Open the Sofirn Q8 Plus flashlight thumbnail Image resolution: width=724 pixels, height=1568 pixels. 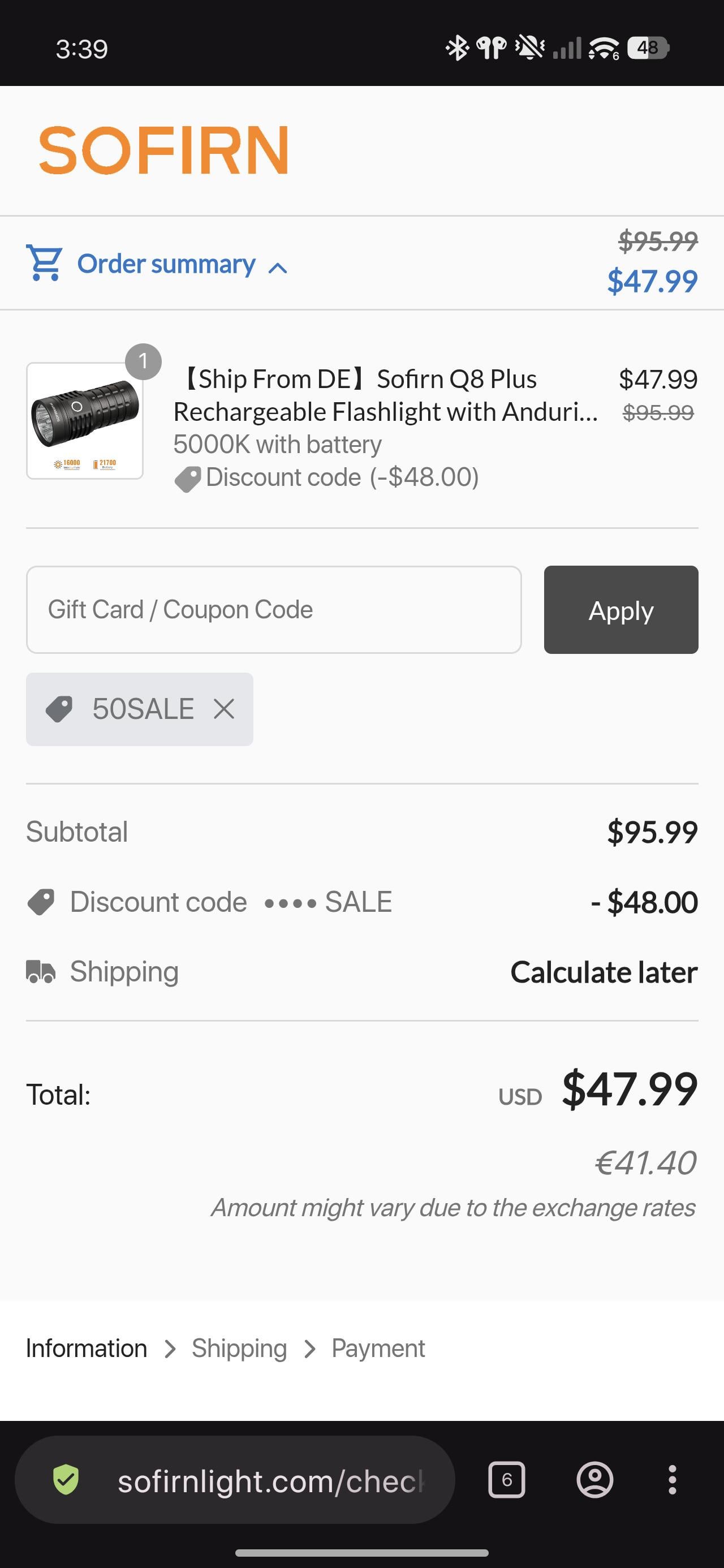click(x=85, y=421)
